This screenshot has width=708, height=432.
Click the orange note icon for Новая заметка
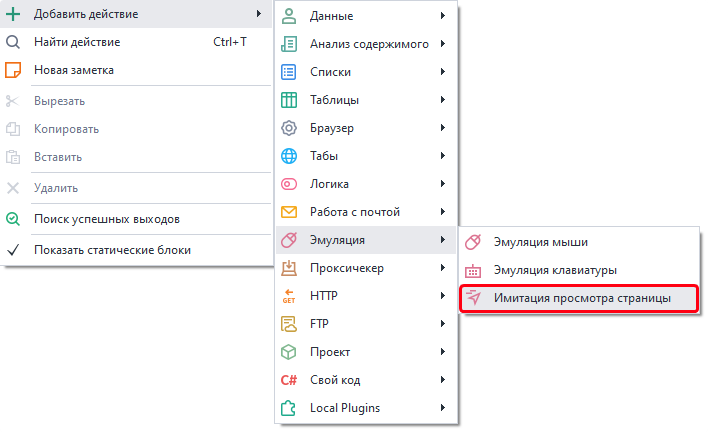tap(13, 70)
